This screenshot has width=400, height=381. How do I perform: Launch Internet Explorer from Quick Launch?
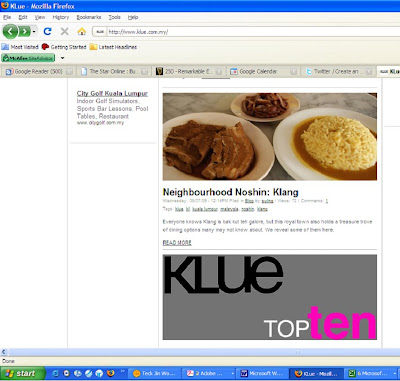pyautogui.click(x=55, y=374)
